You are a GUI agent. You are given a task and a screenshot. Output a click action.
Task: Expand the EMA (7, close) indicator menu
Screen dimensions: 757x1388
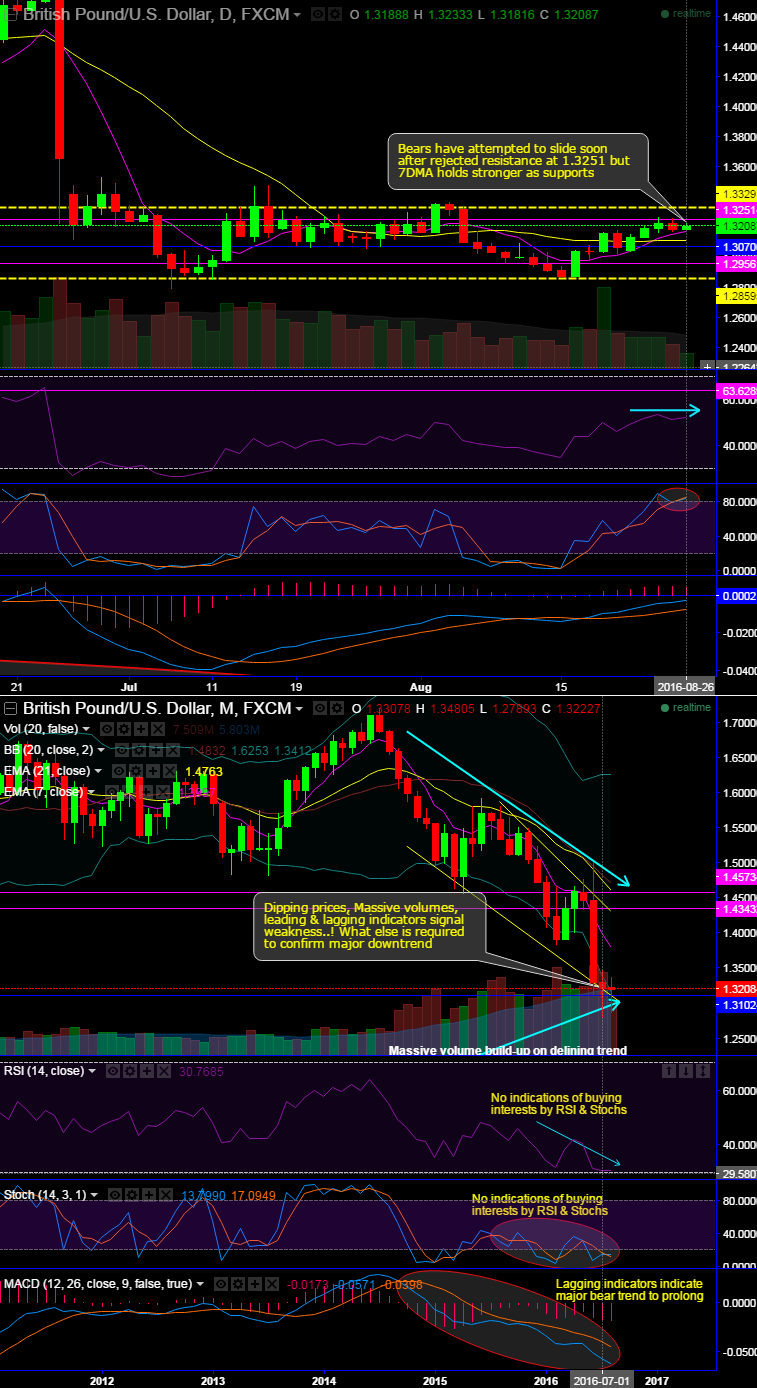tap(90, 791)
